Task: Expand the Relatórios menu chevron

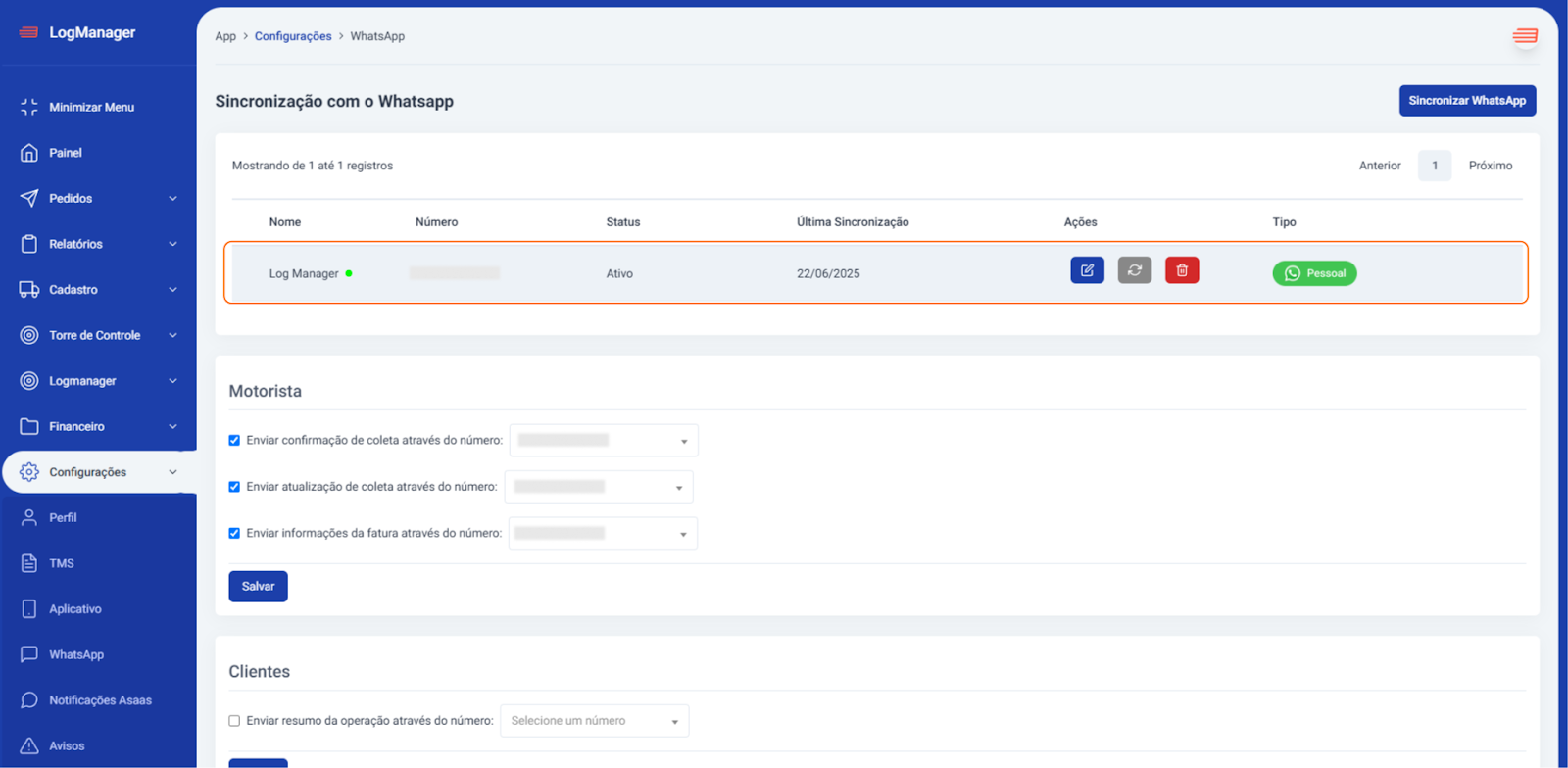Action: point(173,244)
